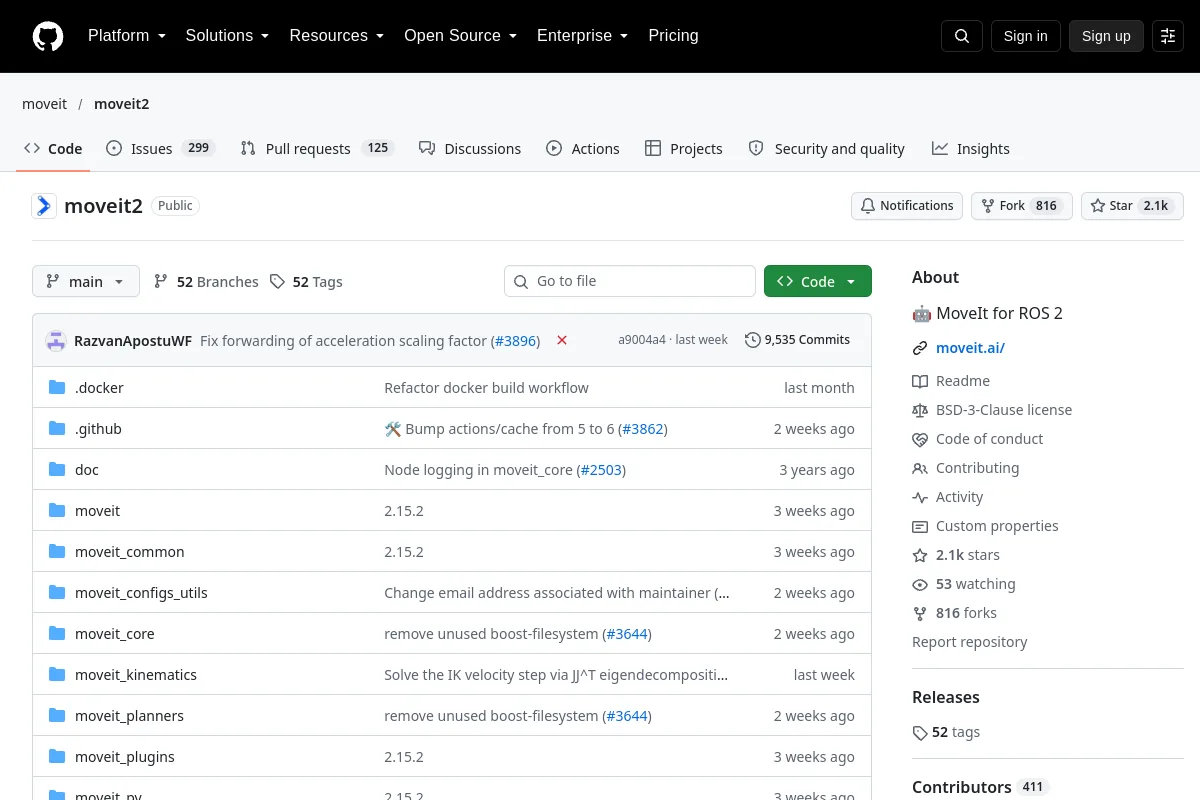This screenshot has height=800, width=1200.
Task: Click the moveit_kinematics folder icon
Action: [57, 674]
